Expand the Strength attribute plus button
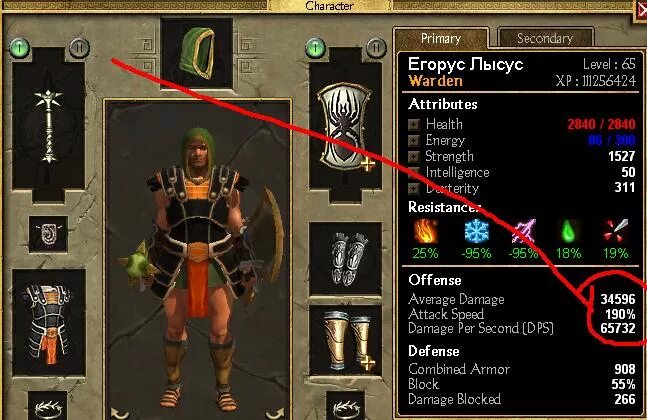Screen dimensions: 647x420 pos(413,156)
